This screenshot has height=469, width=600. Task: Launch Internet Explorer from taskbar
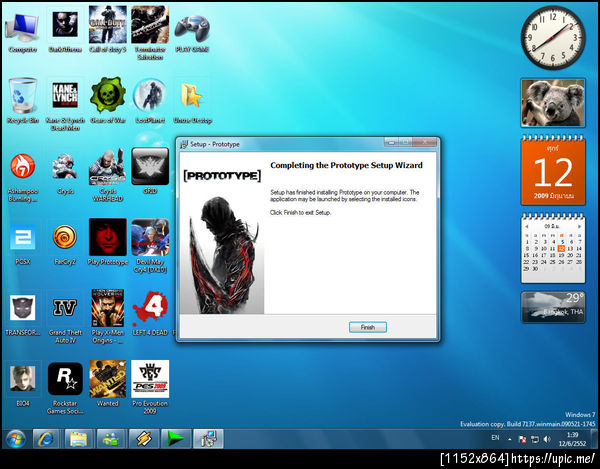point(46,439)
